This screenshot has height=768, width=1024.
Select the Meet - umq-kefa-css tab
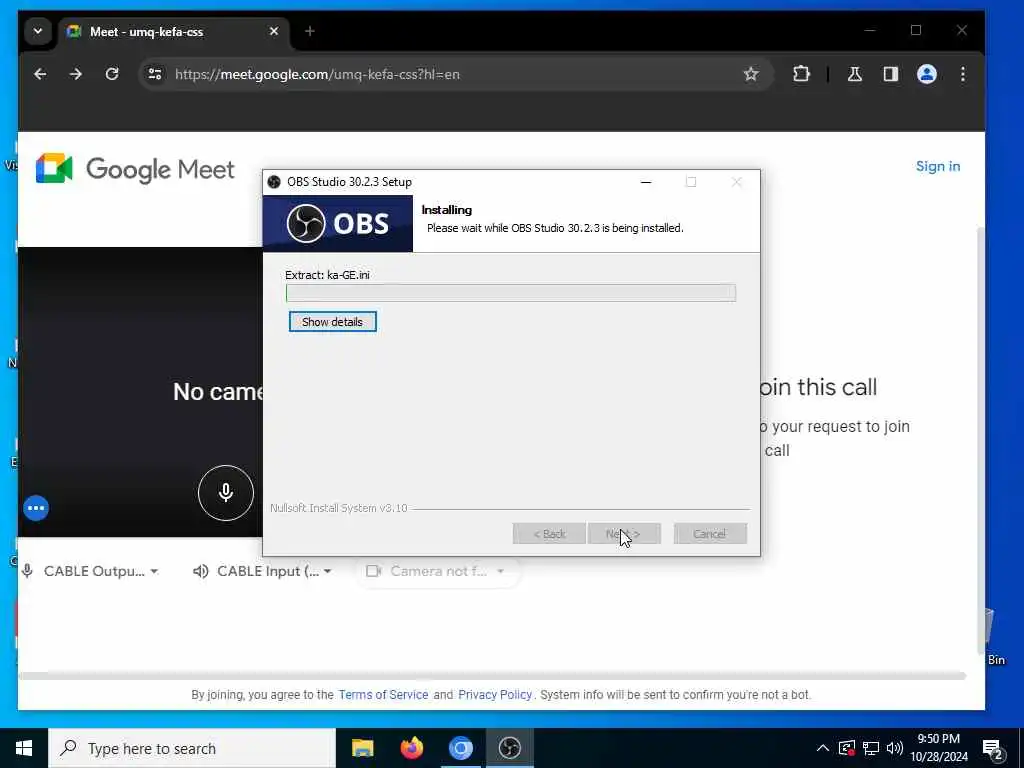tap(174, 31)
